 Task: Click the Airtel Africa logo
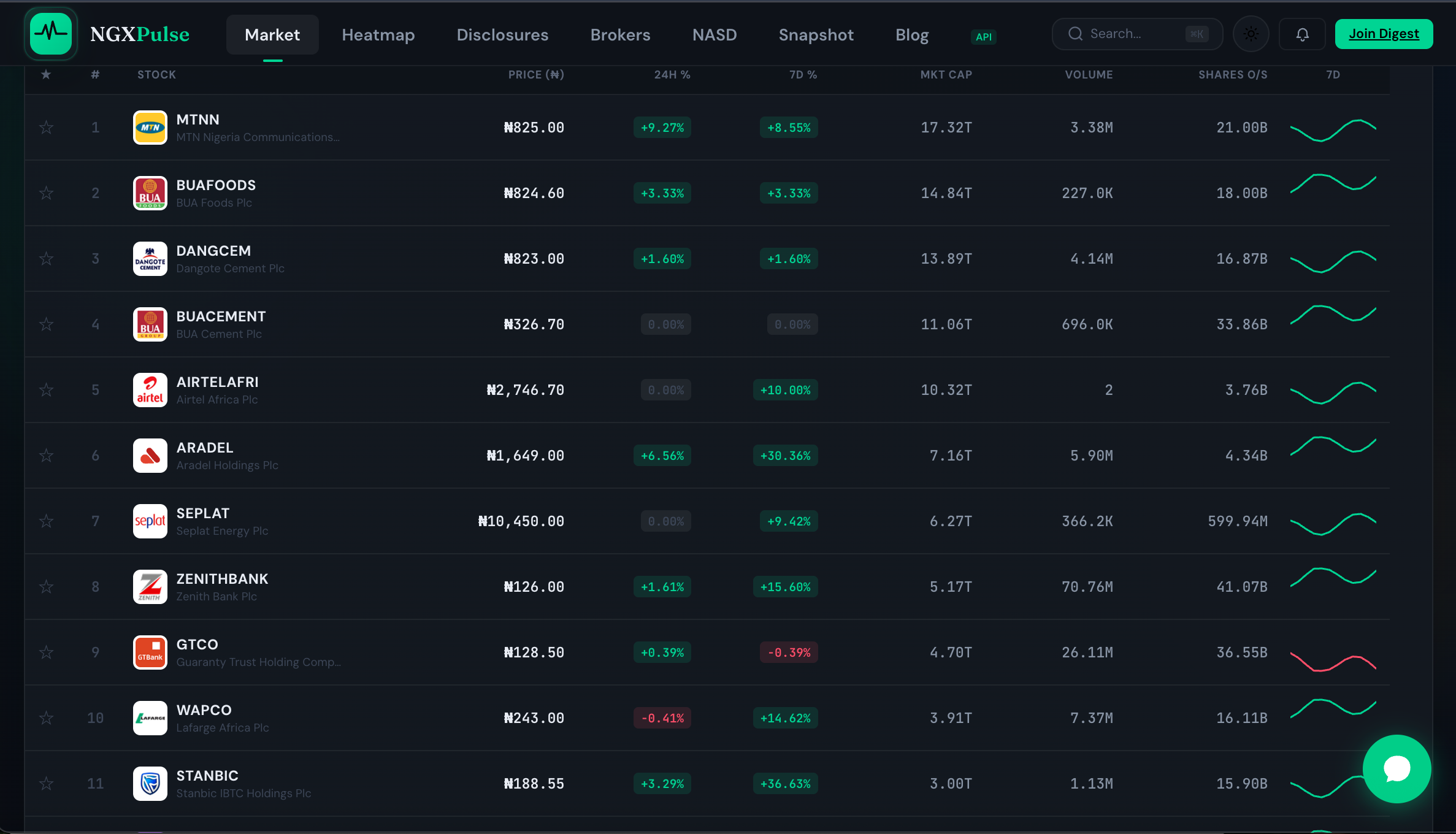click(x=150, y=390)
